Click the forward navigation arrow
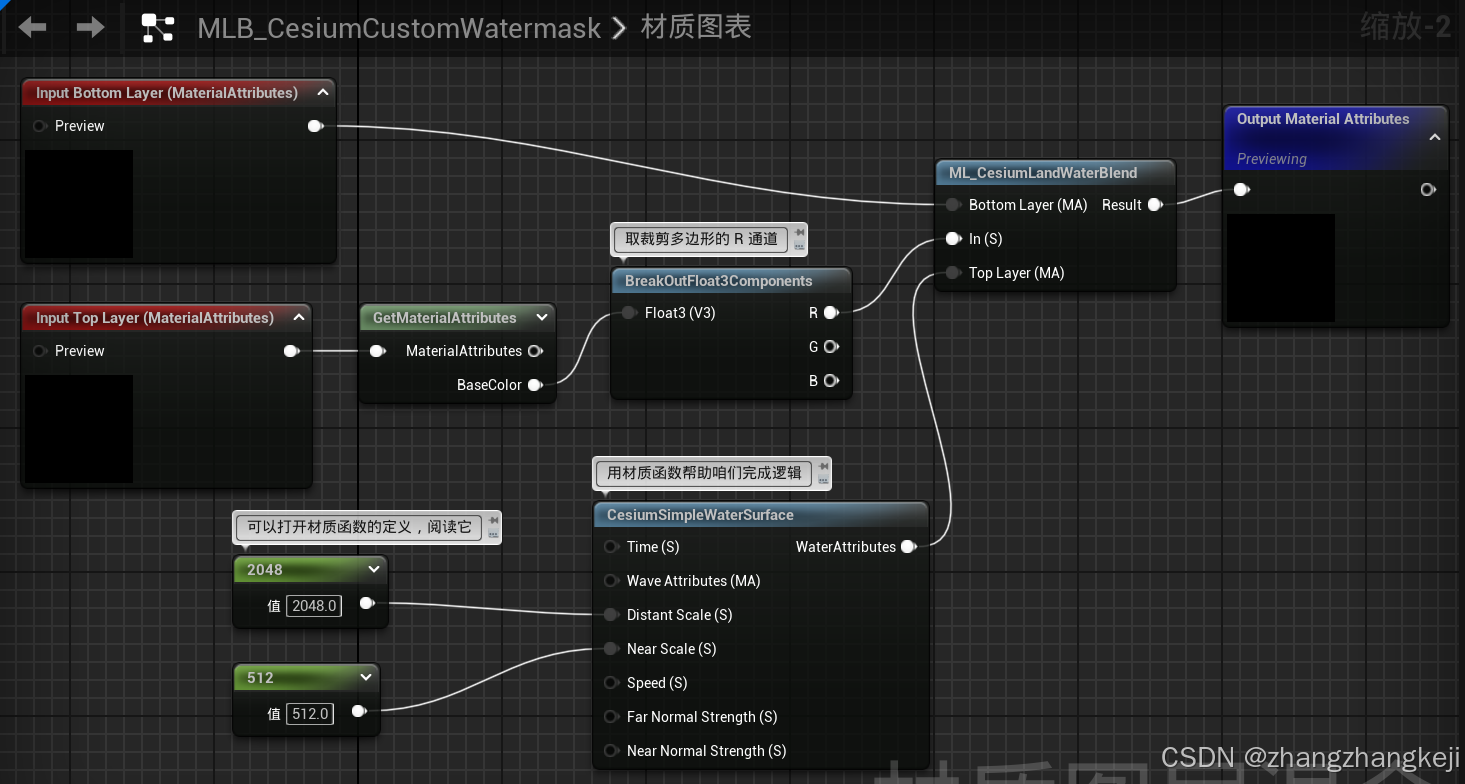 (x=91, y=27)
